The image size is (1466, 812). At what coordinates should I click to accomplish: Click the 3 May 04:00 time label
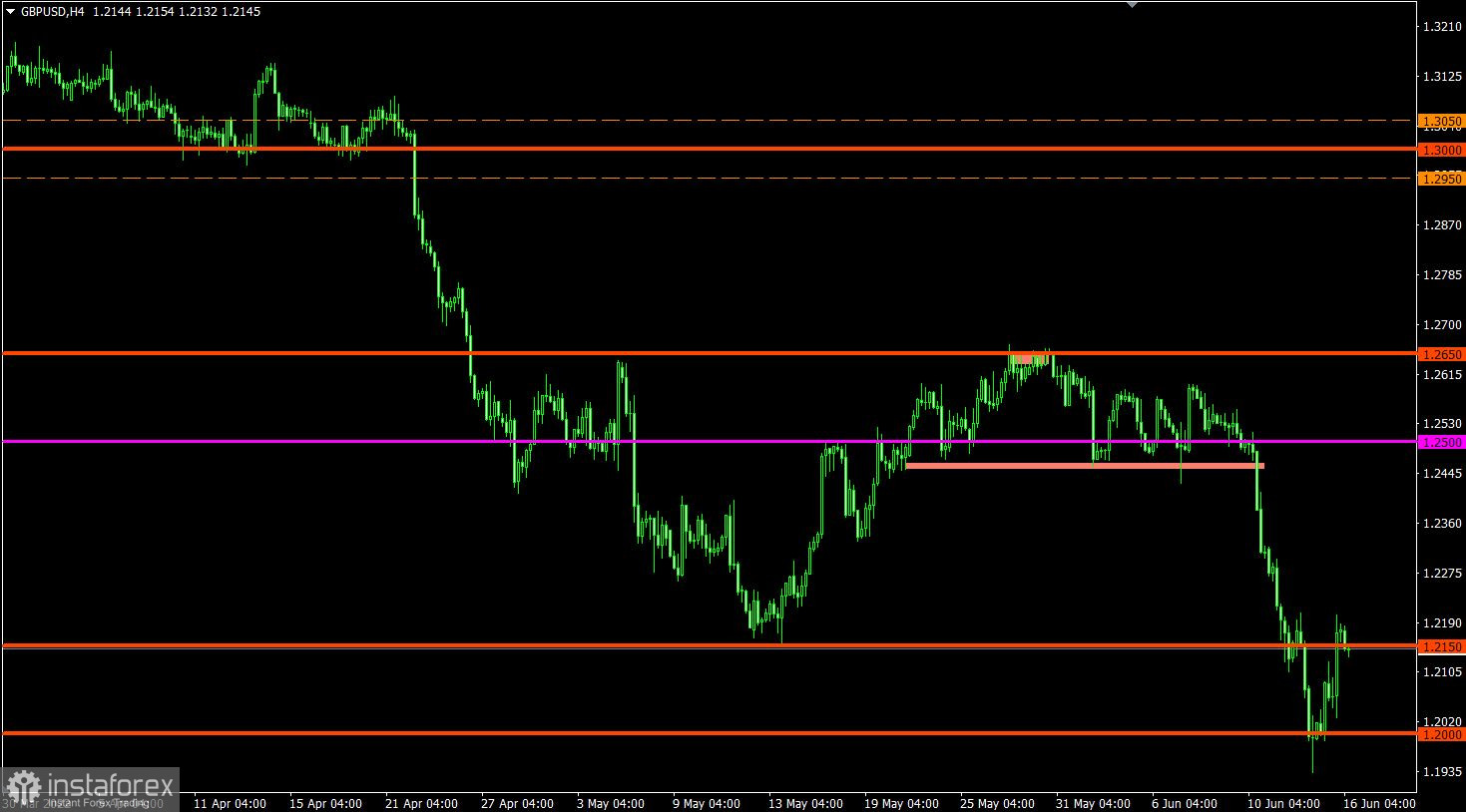[612, 803]
